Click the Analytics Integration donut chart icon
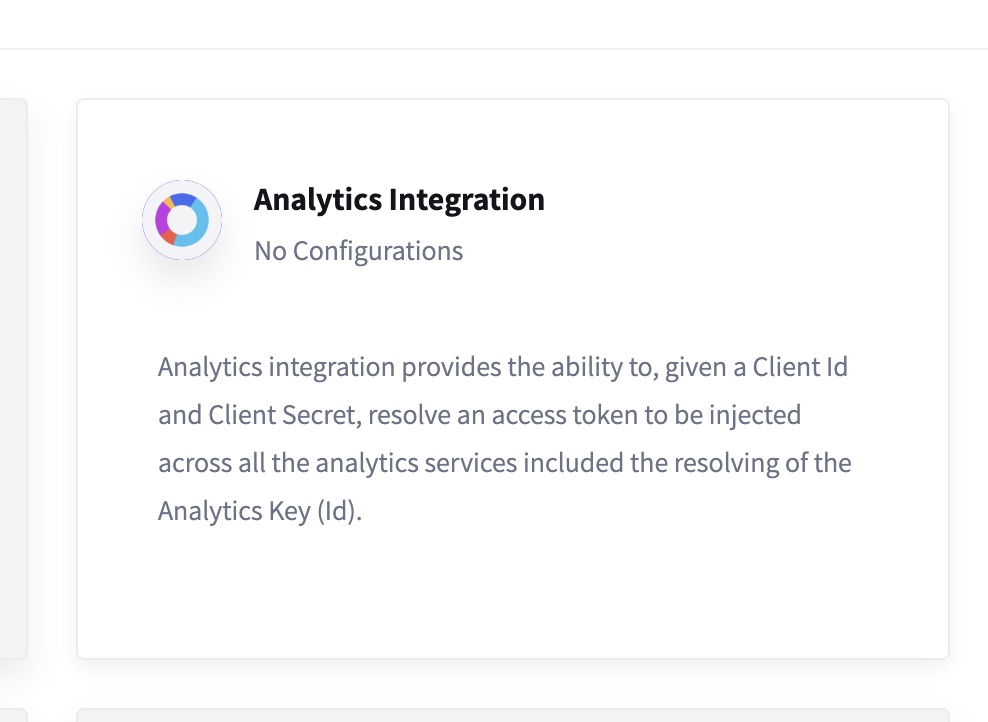Viewport: 988px width, 722px height. click(x=182, y=220)
